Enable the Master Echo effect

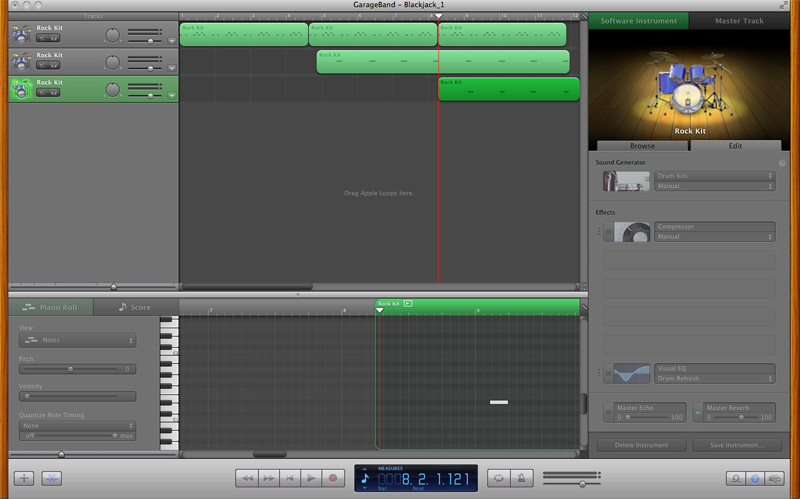click(608, 412)
